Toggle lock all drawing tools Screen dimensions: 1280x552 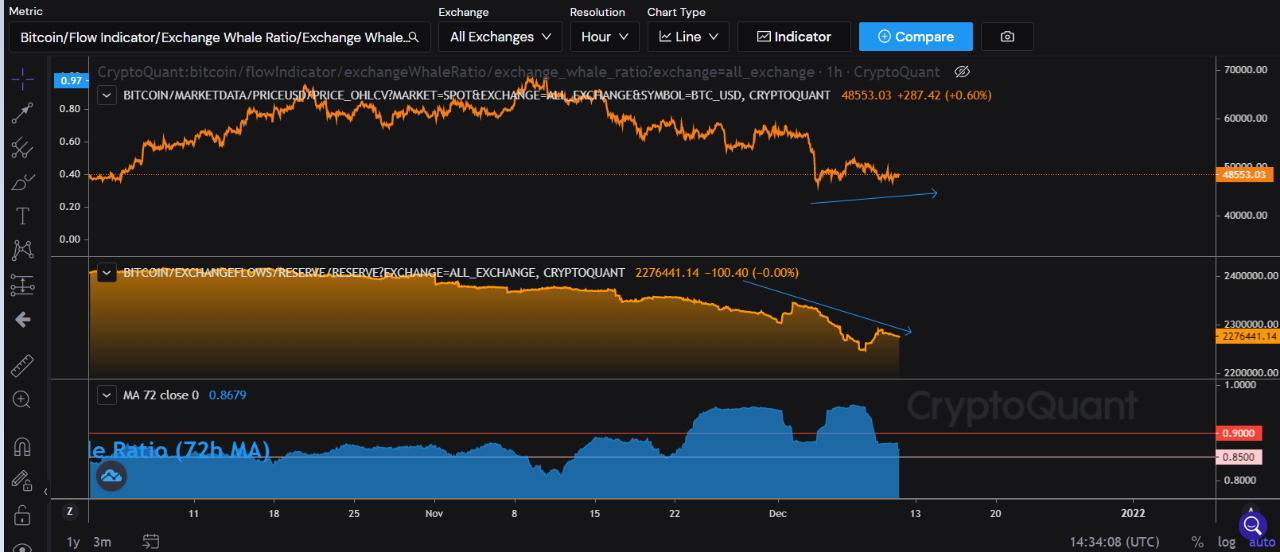pyautogui.click(x=22, y=515)
